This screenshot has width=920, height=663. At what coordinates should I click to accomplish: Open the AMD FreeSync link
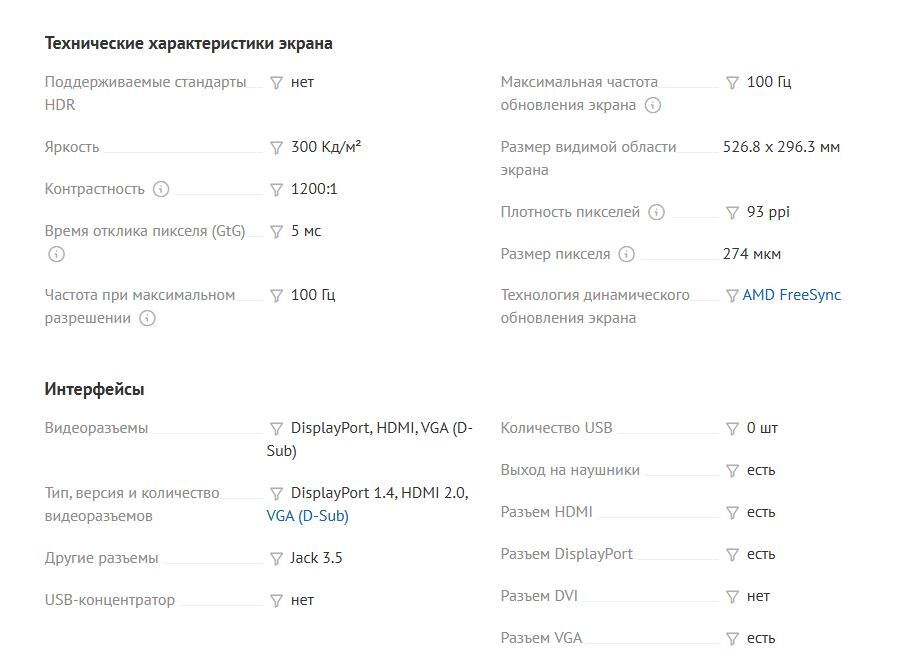[792, 295]
